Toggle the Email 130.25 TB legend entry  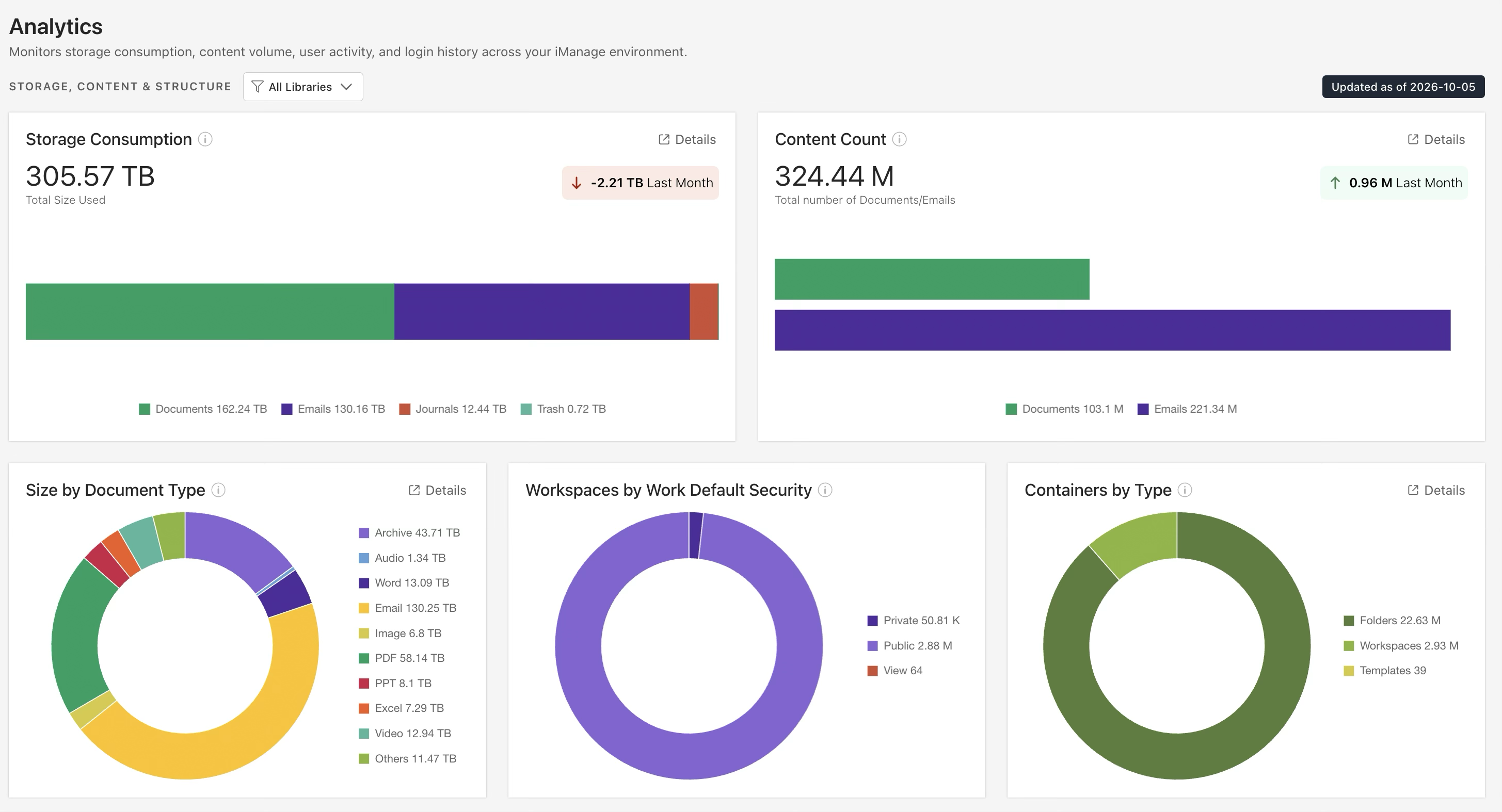(407, 608)
